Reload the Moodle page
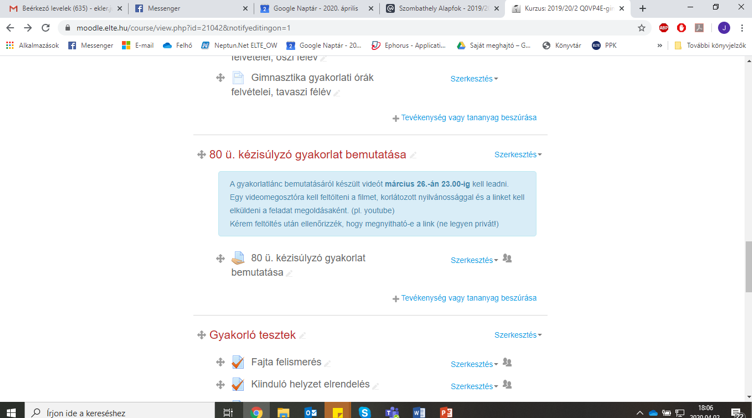 point(46,28)
